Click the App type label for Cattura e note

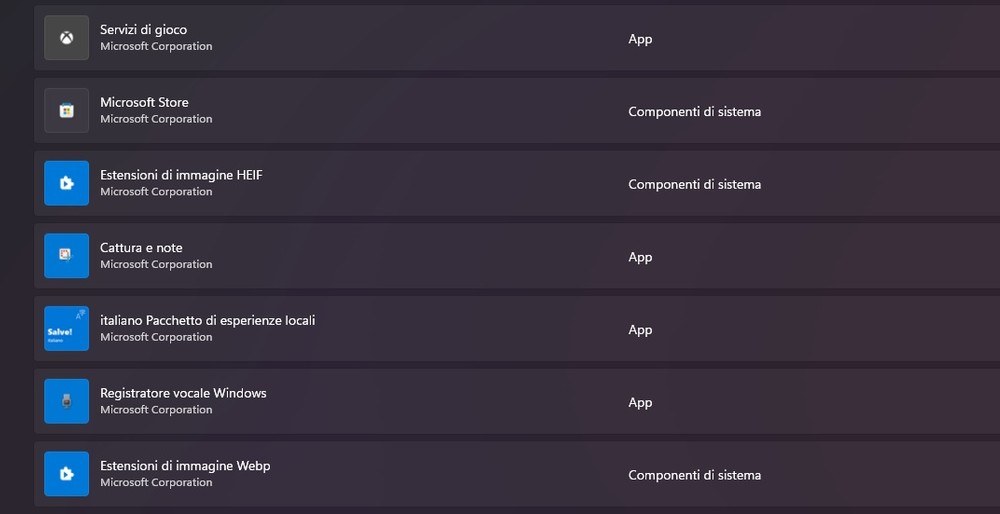point(640,257)
